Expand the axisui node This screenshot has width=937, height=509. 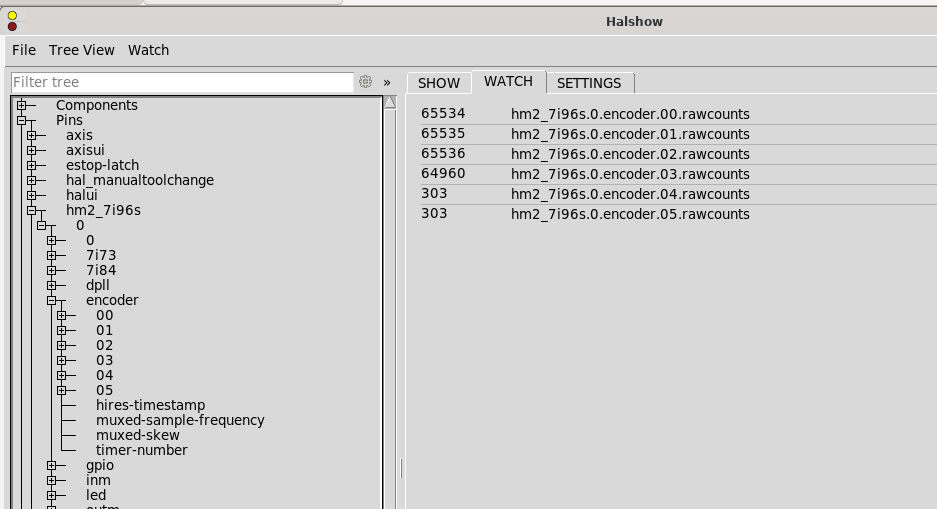coord(32,150)
